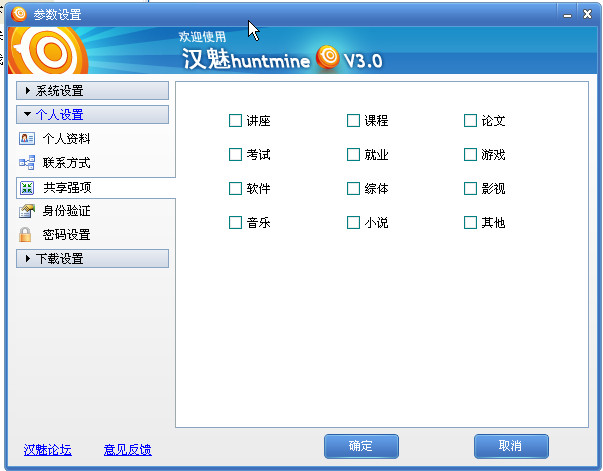Expand the 系统设置 section
The height and width of the screenshot is (471, 603).
[x=92, y=91]
